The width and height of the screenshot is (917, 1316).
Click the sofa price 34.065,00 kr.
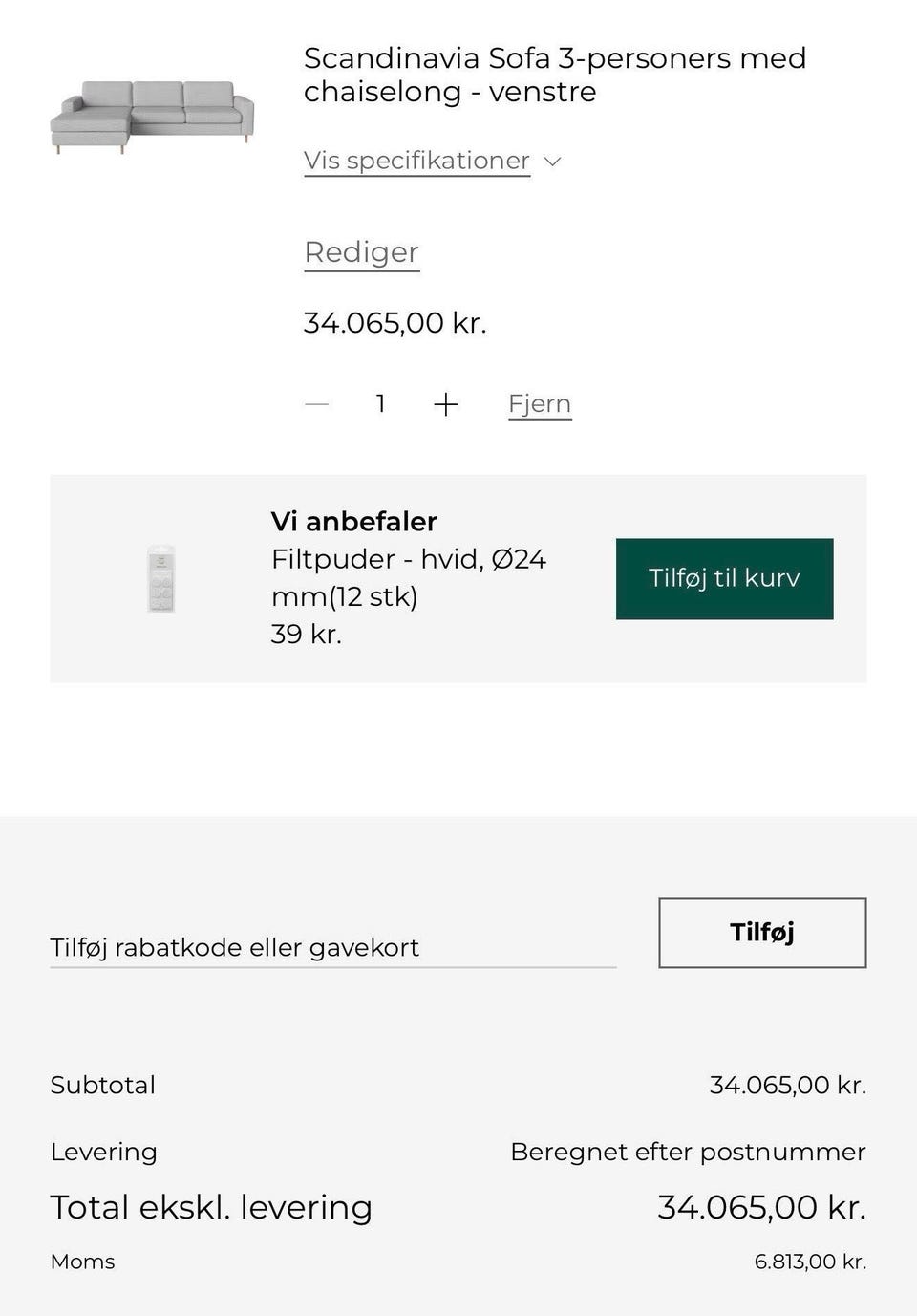click(x=395, y=322)
